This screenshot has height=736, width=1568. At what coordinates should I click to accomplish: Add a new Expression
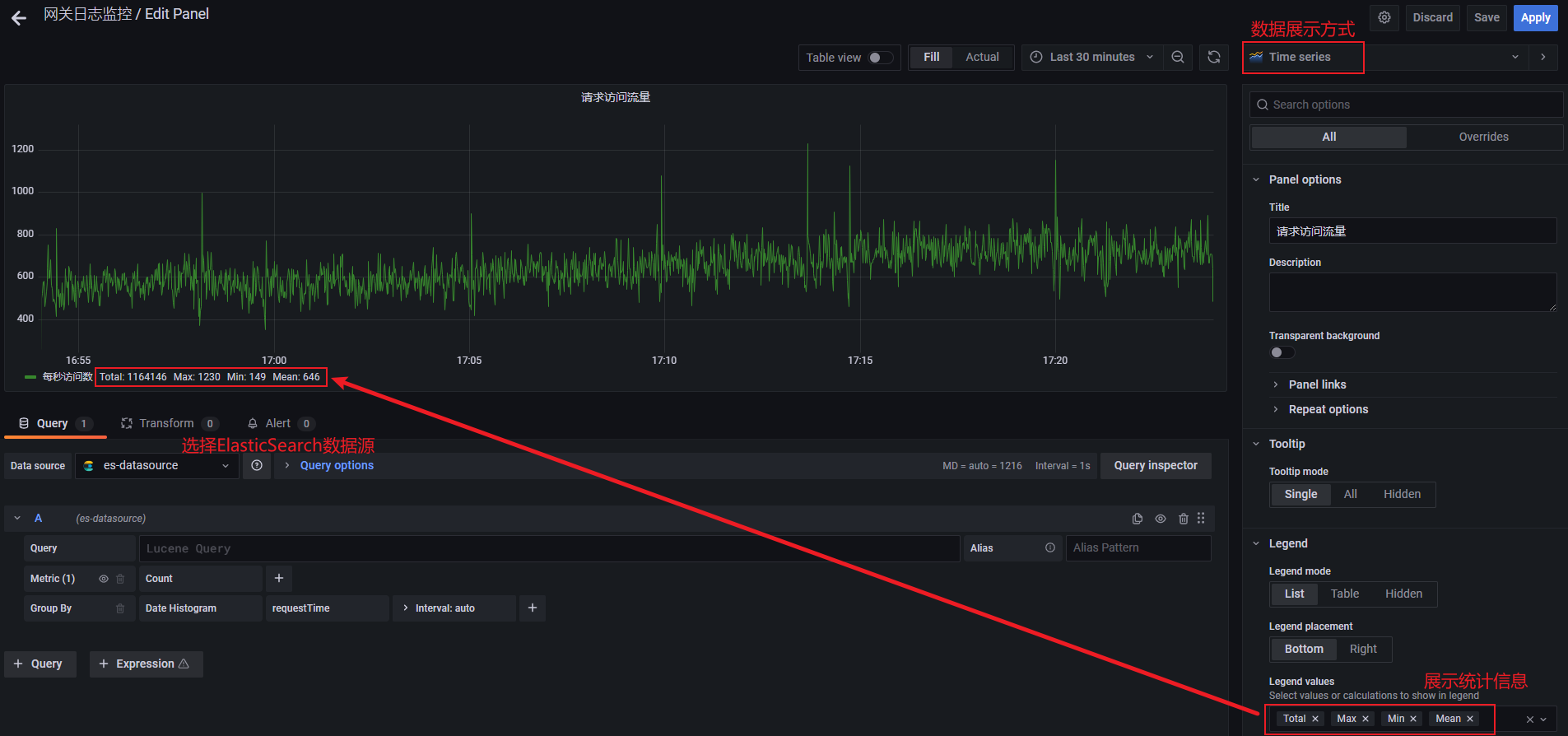[146, 664]
